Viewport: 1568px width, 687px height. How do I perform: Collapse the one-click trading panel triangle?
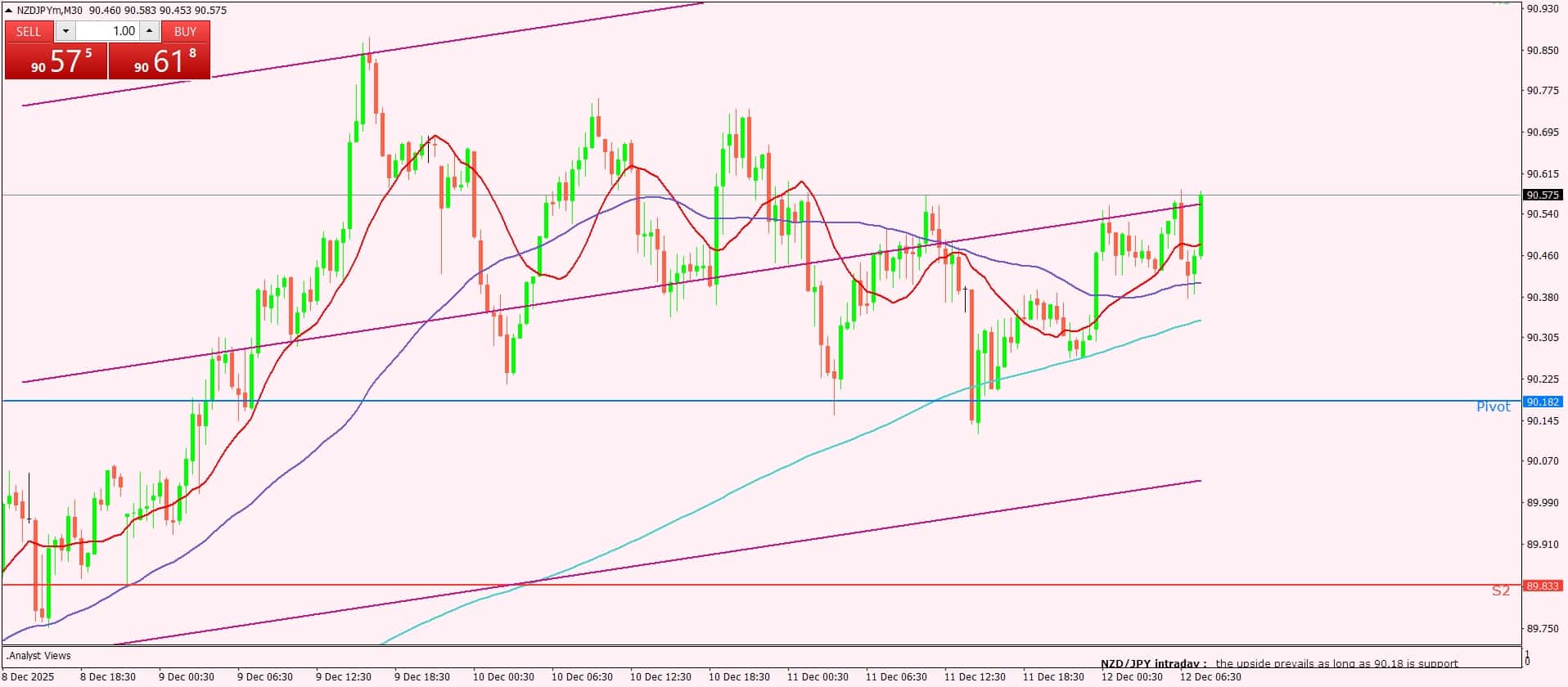9,11
